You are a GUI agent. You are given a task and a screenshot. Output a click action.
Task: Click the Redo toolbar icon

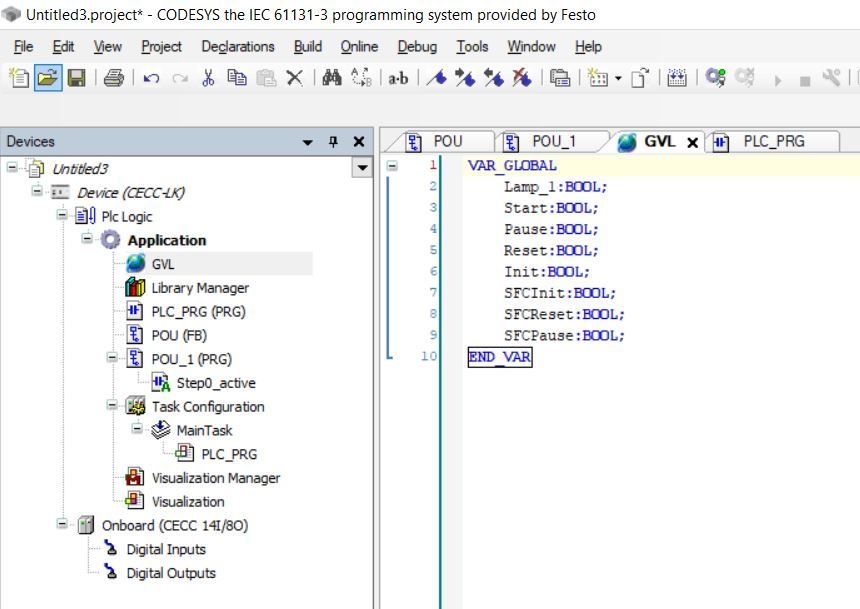[x=180, y=78]
